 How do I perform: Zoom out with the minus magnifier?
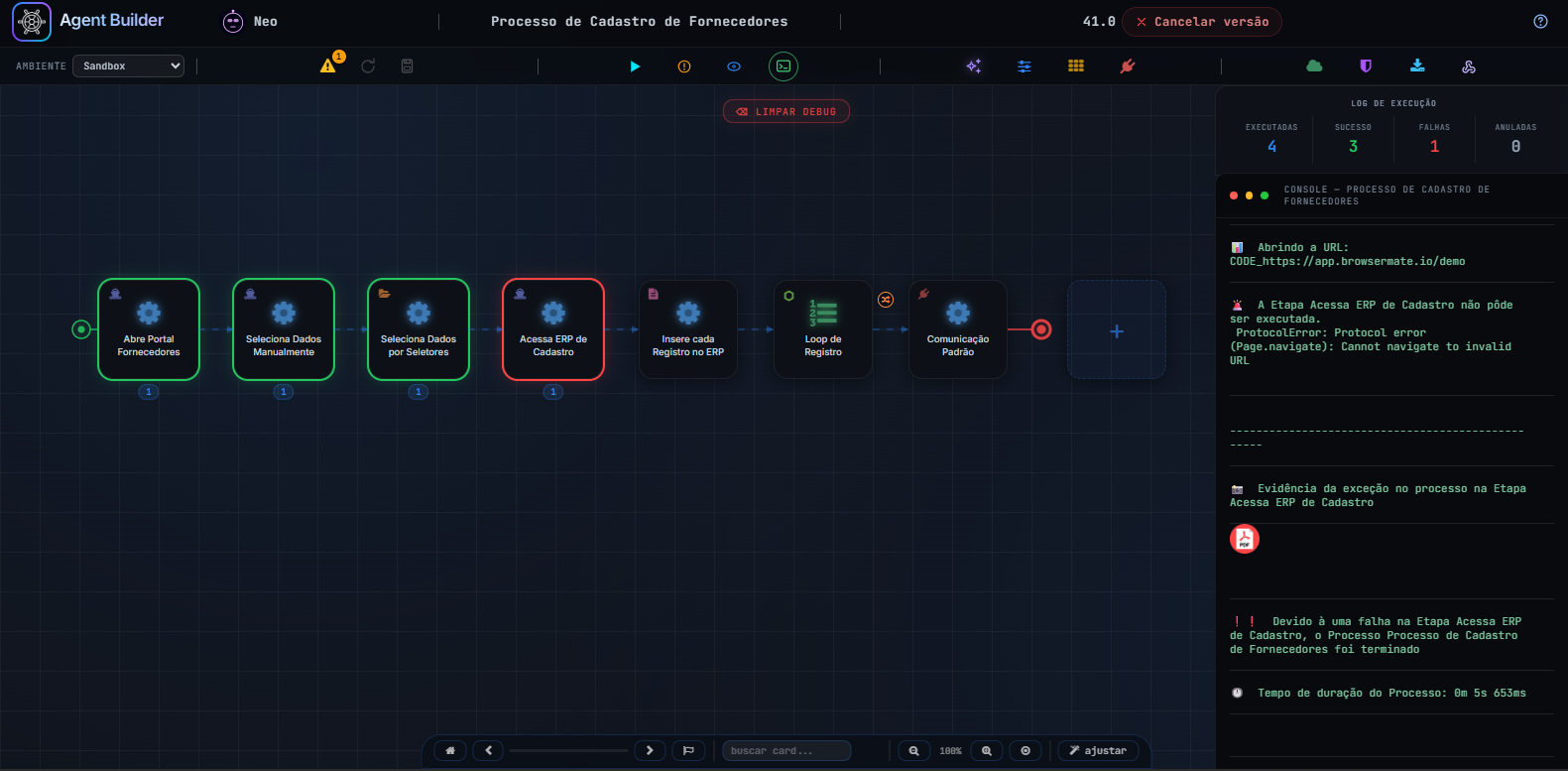[x=914, y=750]
